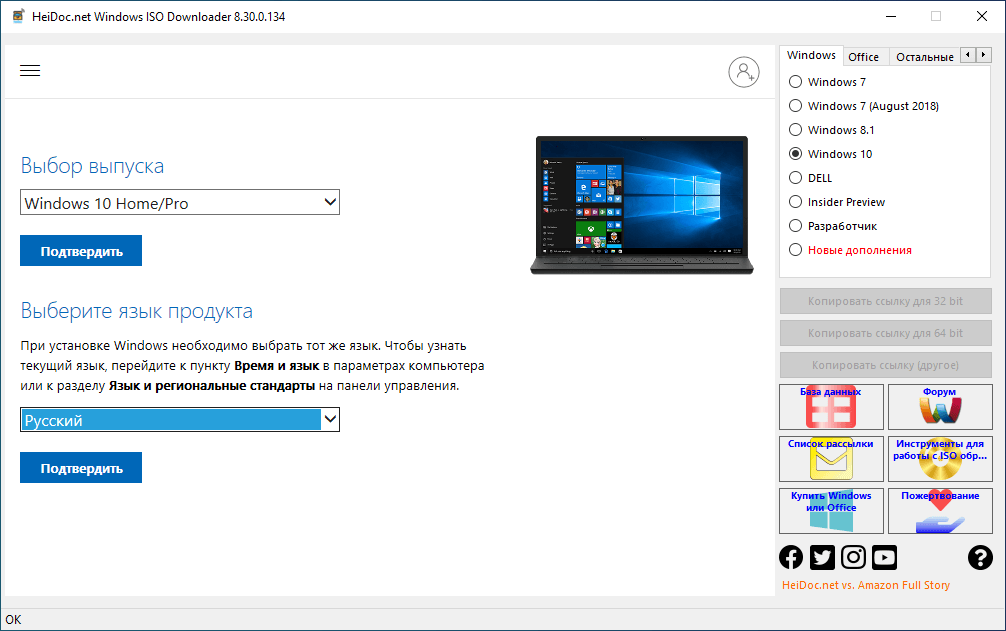Open Купить Windows или Office tile
1006x631 pixels.
[831, 510]
